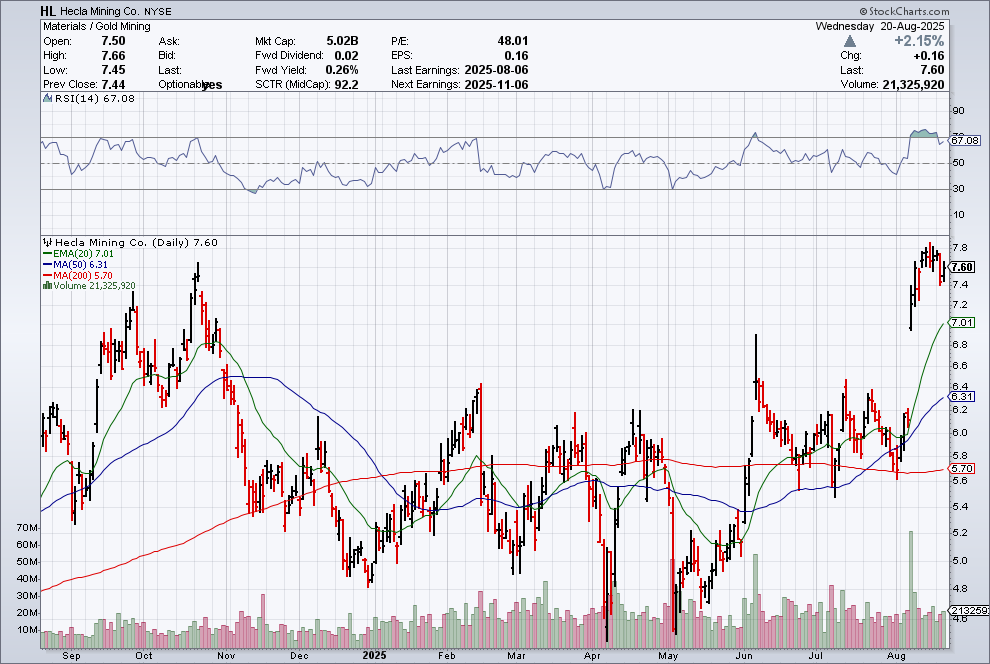Click the SCTR (MidCap) value 92.2
Image resolution: width=990 pixels, height=664 pixels.
click(x=347, y=85)
